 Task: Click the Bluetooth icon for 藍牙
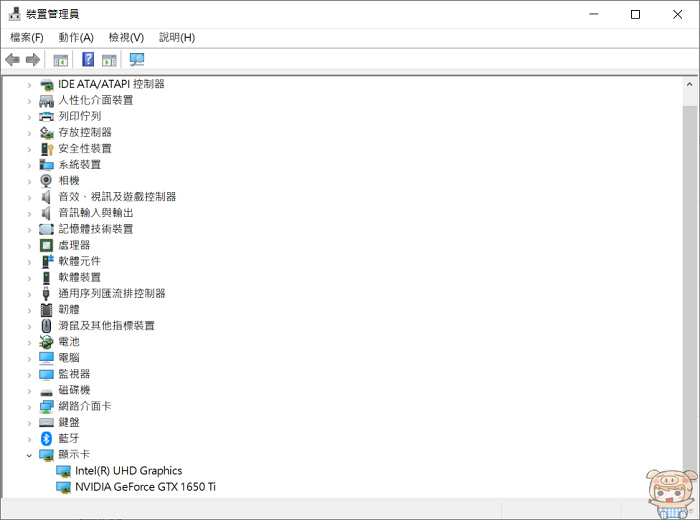coord(46,438)
